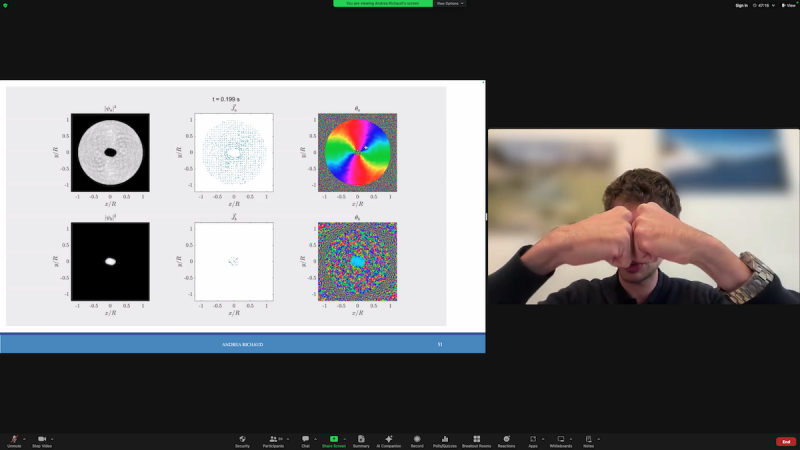The image size is (800, 450).
Task: Click the red End meeting button
Action: click(x=786, y=442)
